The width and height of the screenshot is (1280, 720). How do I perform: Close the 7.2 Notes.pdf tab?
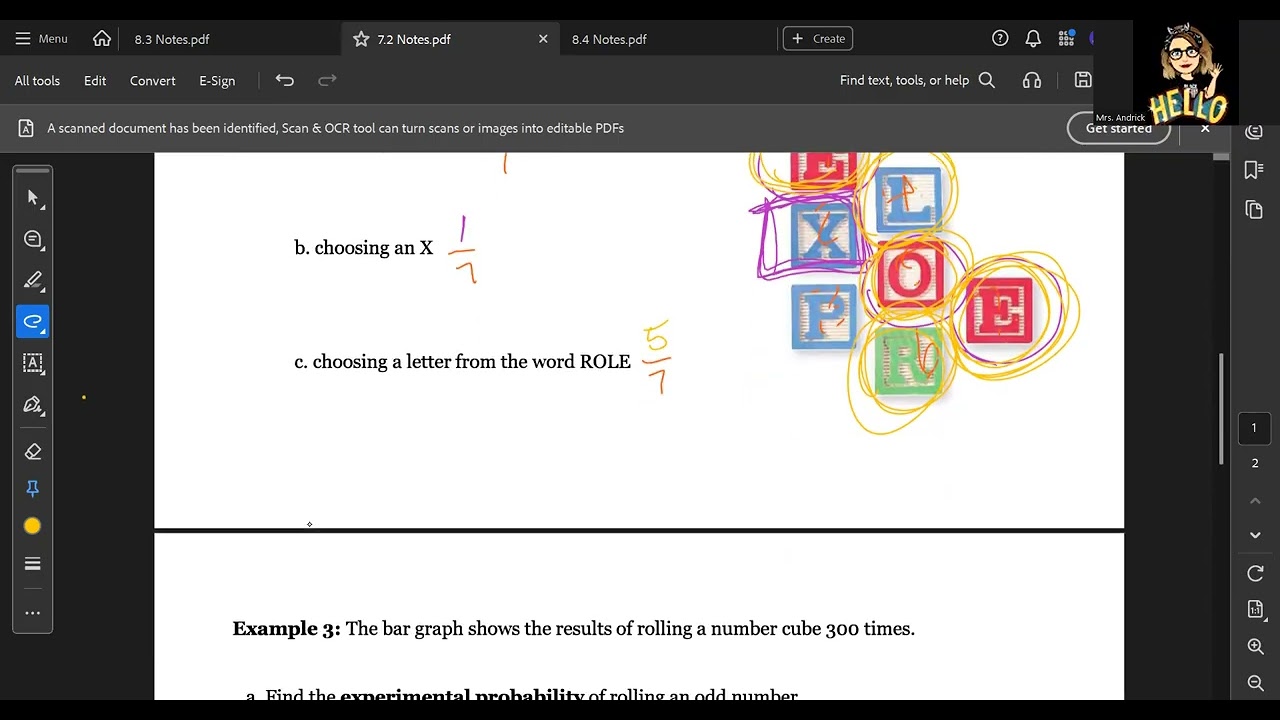(x=543, y=39)
